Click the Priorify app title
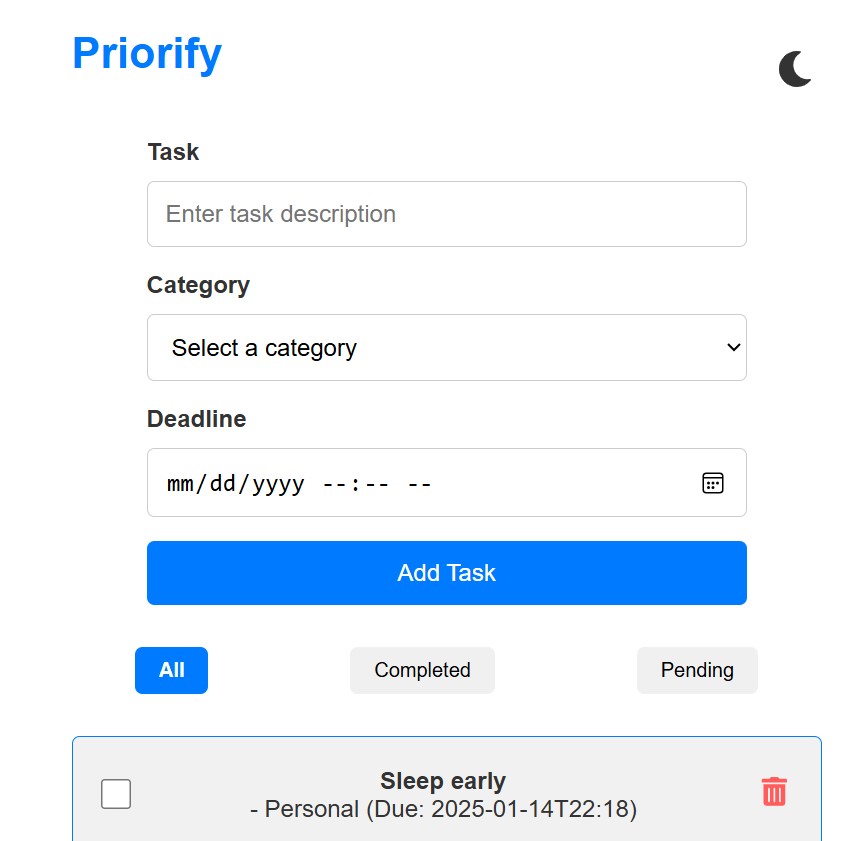Image resolution: width=861 pixels, height=841 pixels. tap(147, 53)
